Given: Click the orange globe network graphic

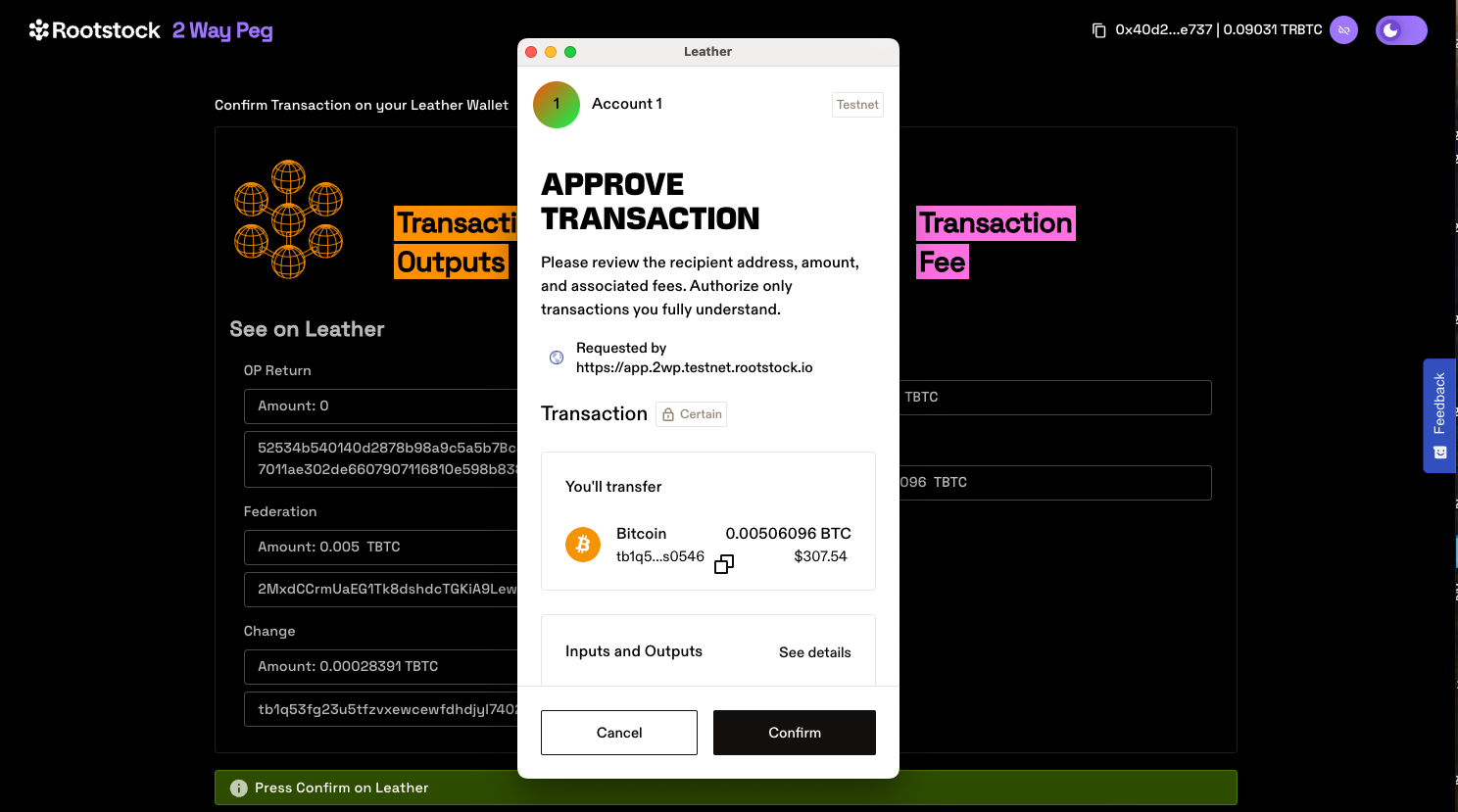Looking at the screenshot, I should (x=288, y=219).
